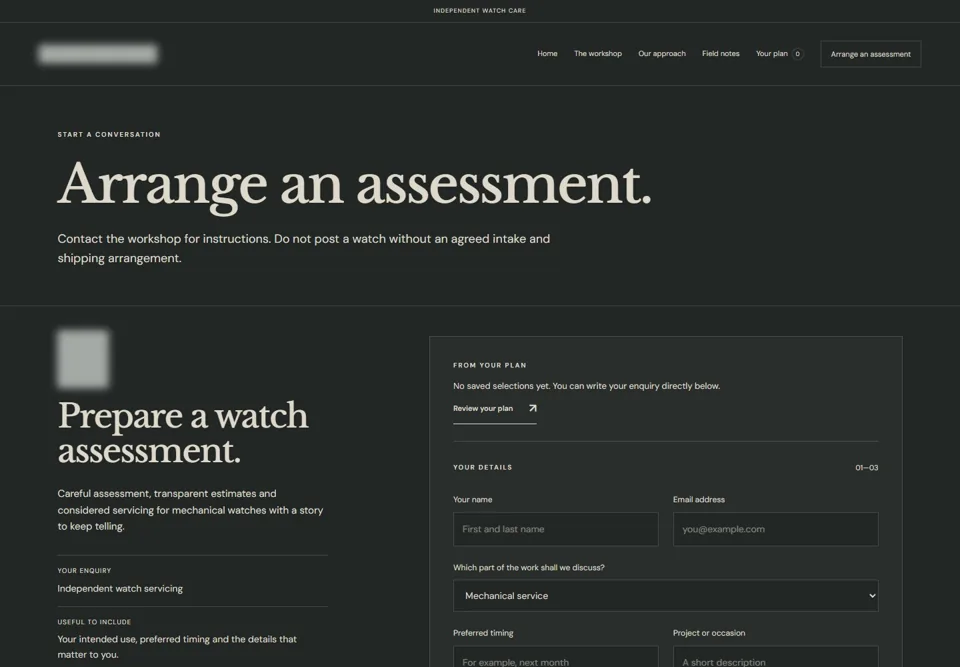This screenshot has width=960, height=667.
Task: Click the 'YOUR ENQUIRY' label
Action: (84, 571)
